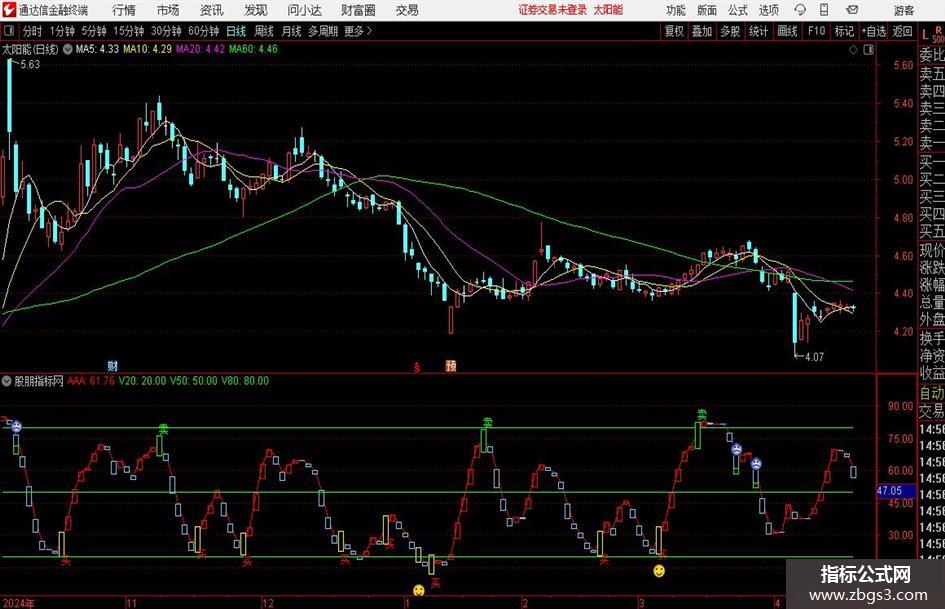Image resolution: width=945 pixels, height=609 pixels.
Task: Switch to the 周线 weekly tab
Action: coord(264,31)
